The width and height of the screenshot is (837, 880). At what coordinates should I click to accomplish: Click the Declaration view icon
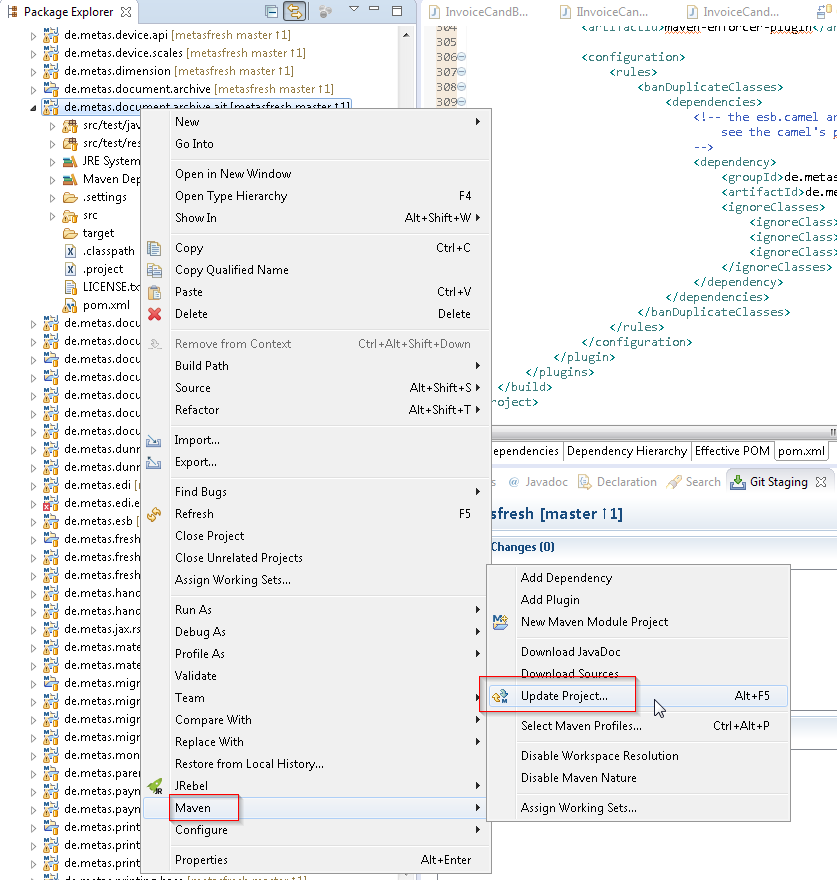pyautogui.click(x=584, y=482)
